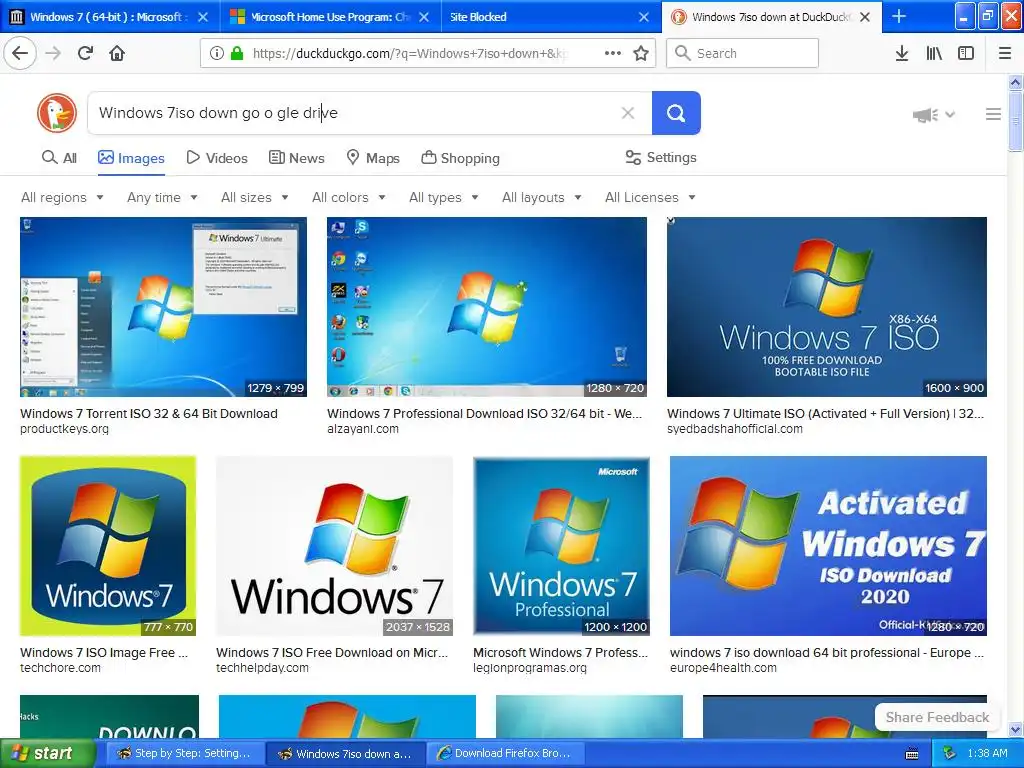
Task: Follow the productkeys.org source link
Action: coord(65,429)
